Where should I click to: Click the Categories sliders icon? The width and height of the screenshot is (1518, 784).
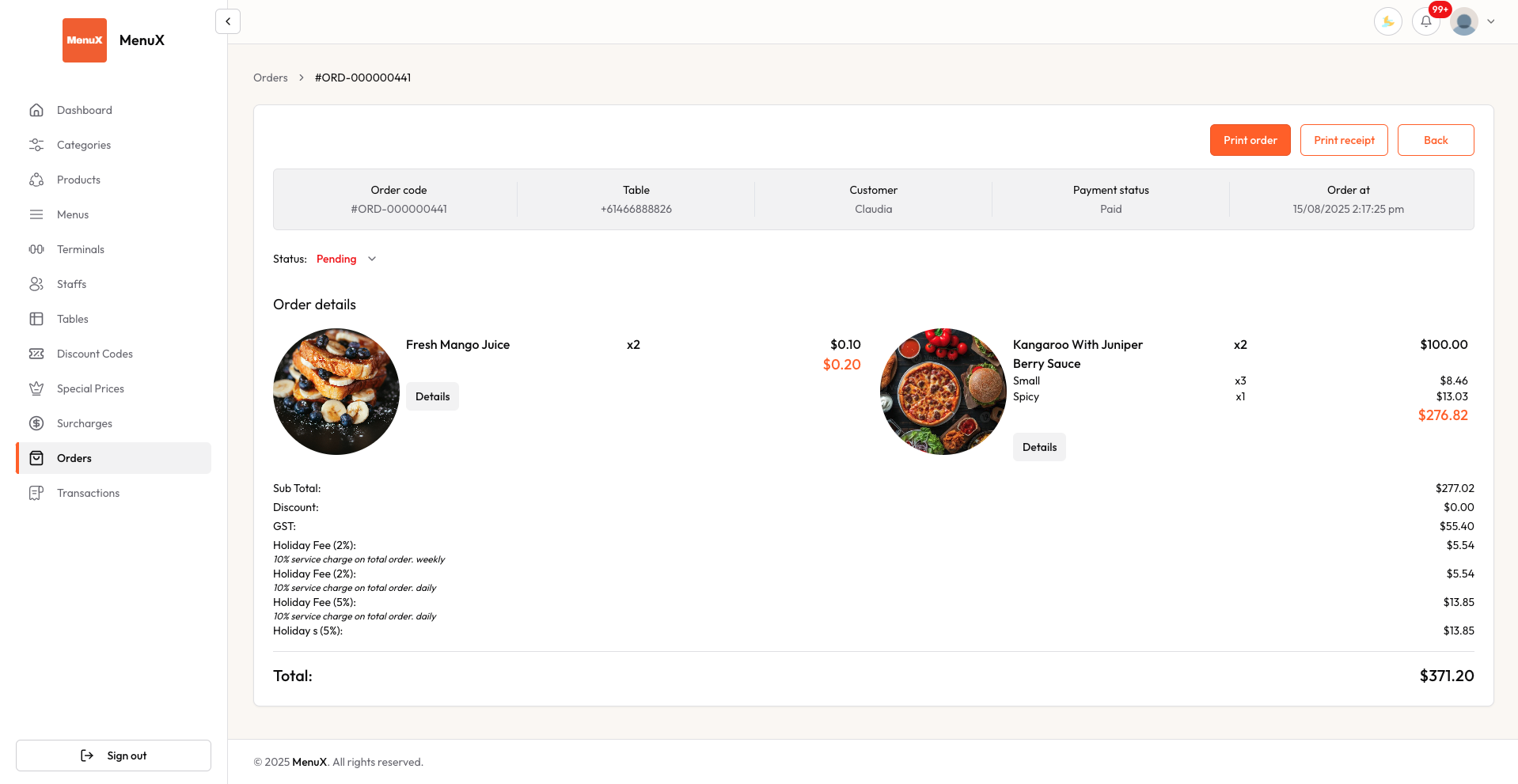tap(36, 145)
